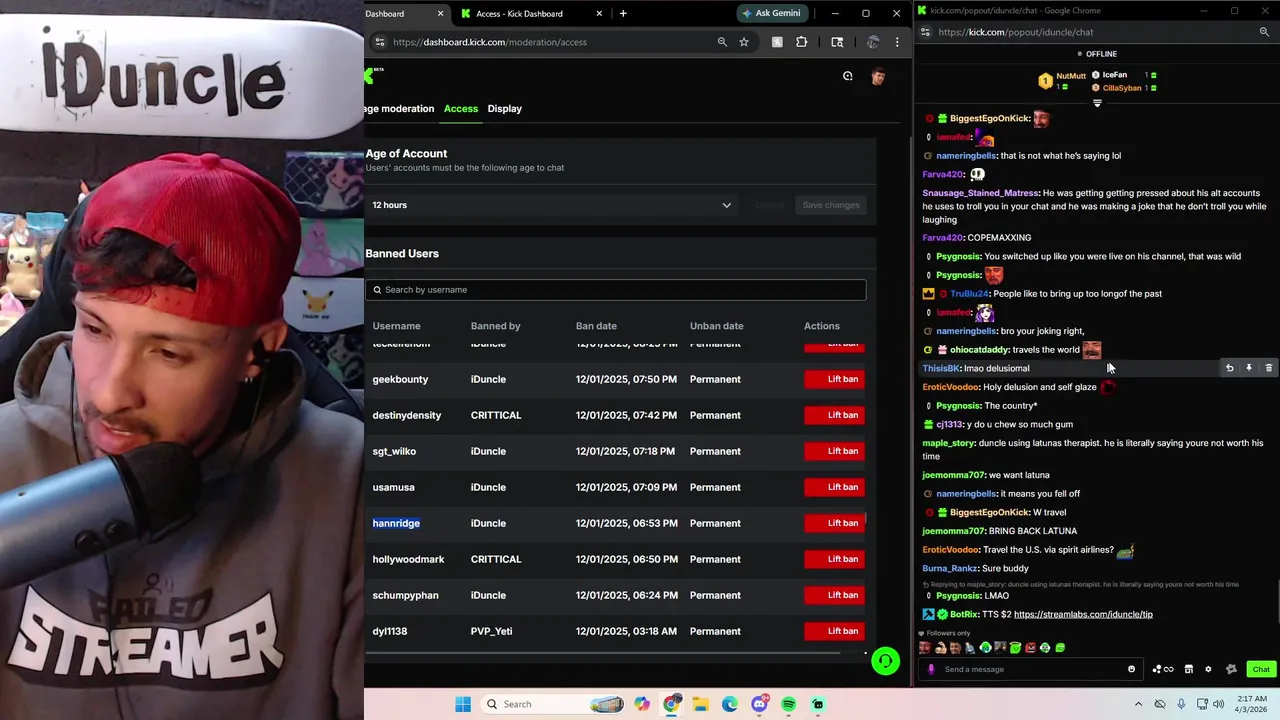The width and height of the screenshot is (1280, 720).
Task: Click the search icon in chat popout address bar
Action: point(1264,32)
